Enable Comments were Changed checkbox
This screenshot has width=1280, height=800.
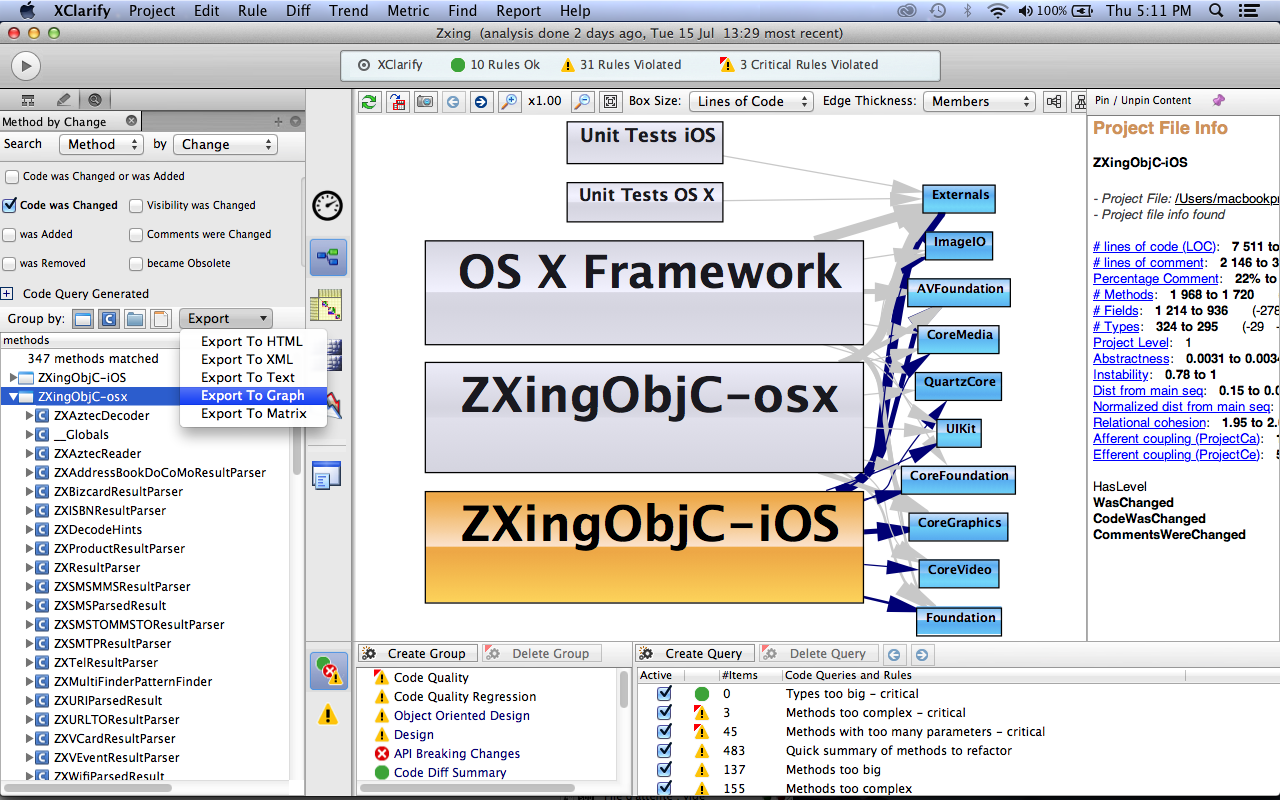(x=136, y=235)
